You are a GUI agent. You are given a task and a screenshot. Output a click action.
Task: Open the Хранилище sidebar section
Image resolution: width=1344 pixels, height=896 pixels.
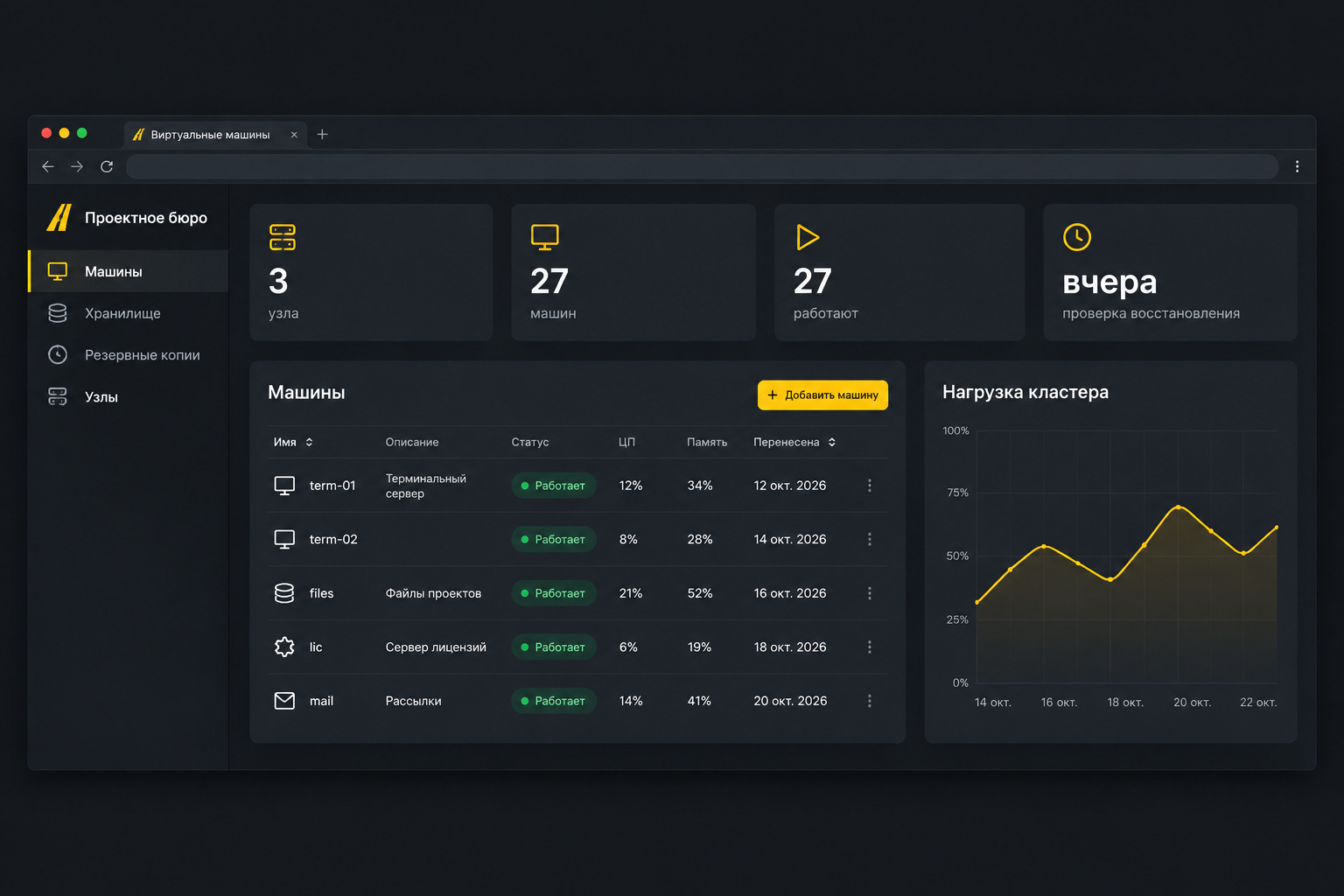[x=129, y=313]
